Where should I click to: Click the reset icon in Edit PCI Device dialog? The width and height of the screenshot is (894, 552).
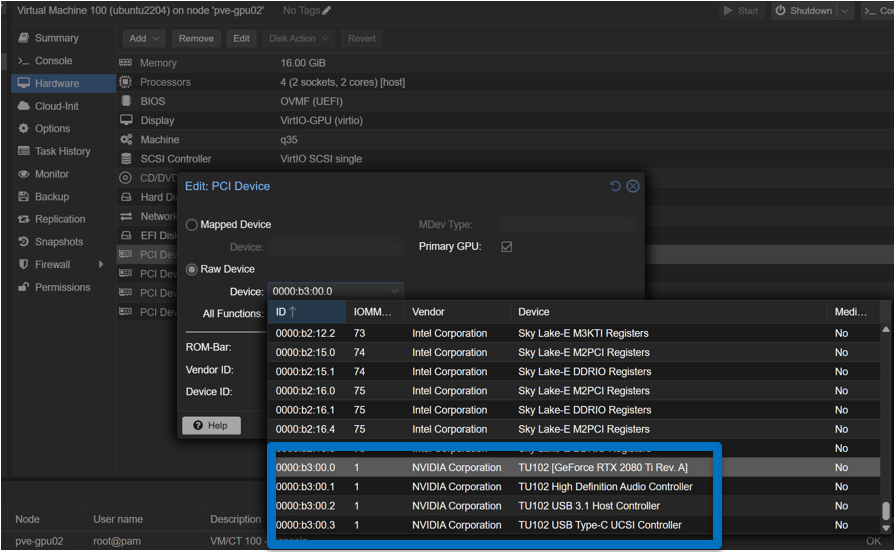615,186
